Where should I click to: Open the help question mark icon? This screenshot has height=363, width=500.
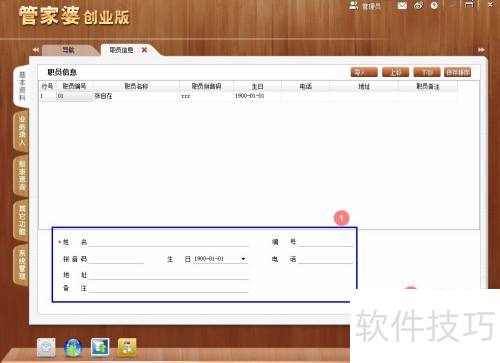[434, 6]
